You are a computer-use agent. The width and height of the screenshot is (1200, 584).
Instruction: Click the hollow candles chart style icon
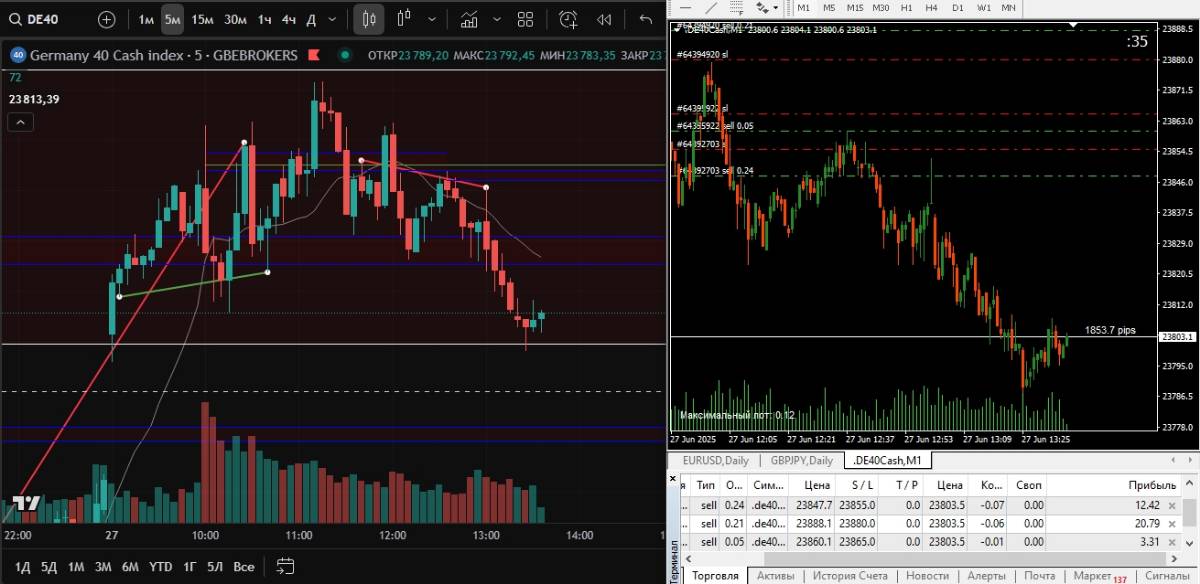[404, 19]
